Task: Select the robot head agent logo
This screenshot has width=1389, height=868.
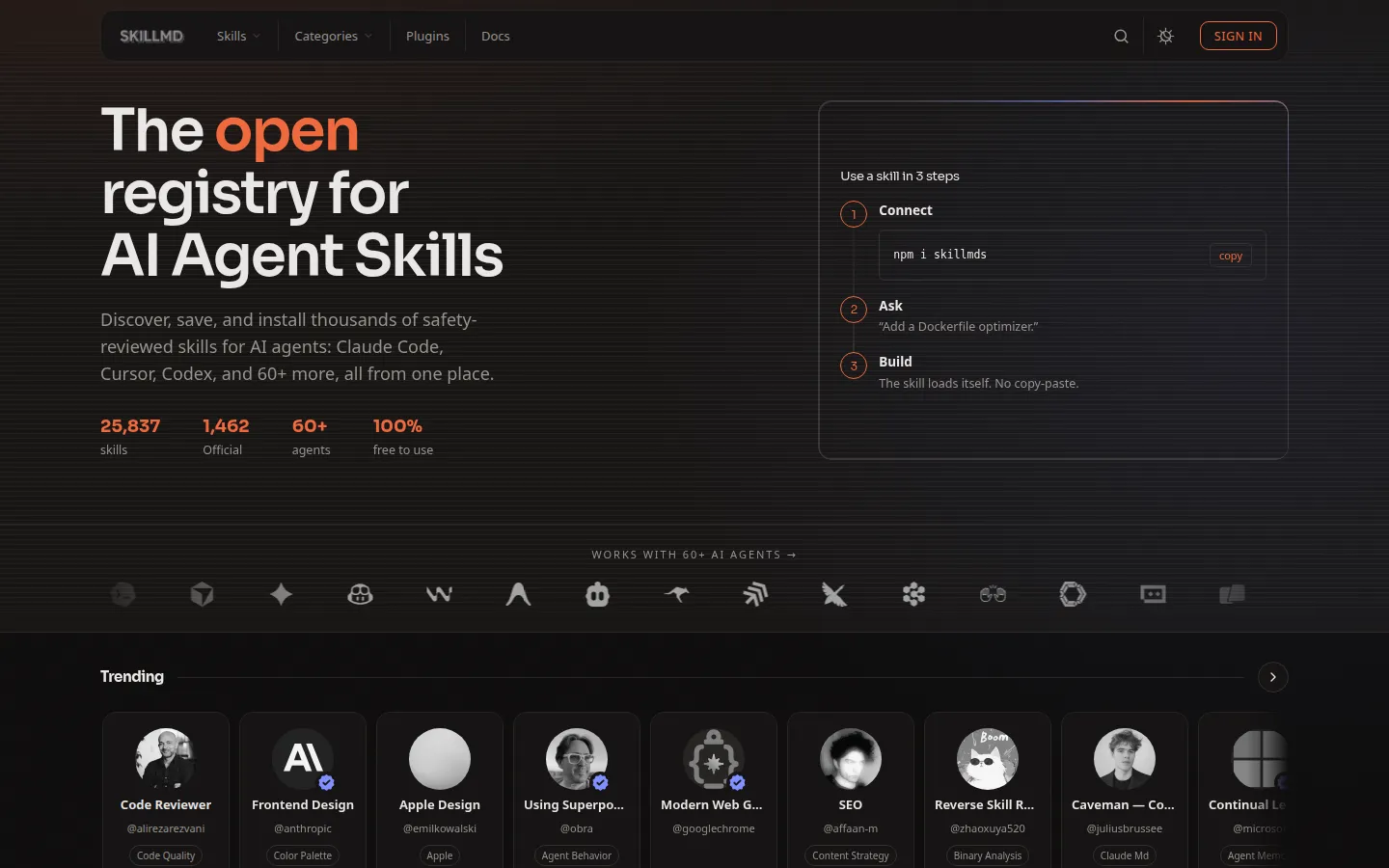Action: pyautogui.click(x=597, y=594)
